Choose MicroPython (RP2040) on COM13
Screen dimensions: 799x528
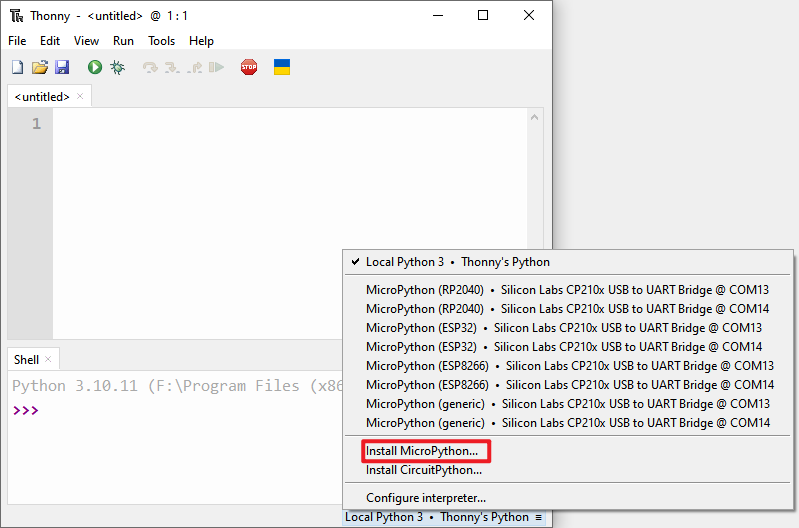[568, 290]
